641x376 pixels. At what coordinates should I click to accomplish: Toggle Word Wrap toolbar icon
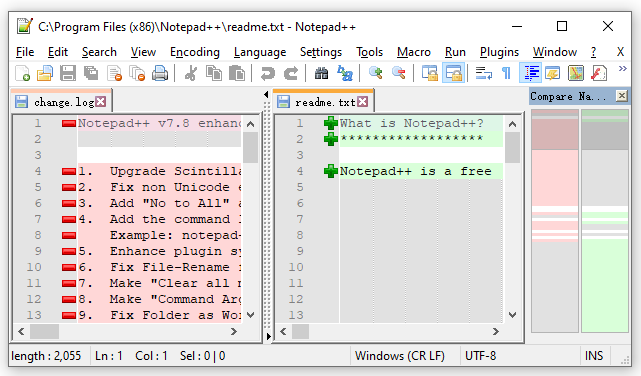click(x=484, y=74)
